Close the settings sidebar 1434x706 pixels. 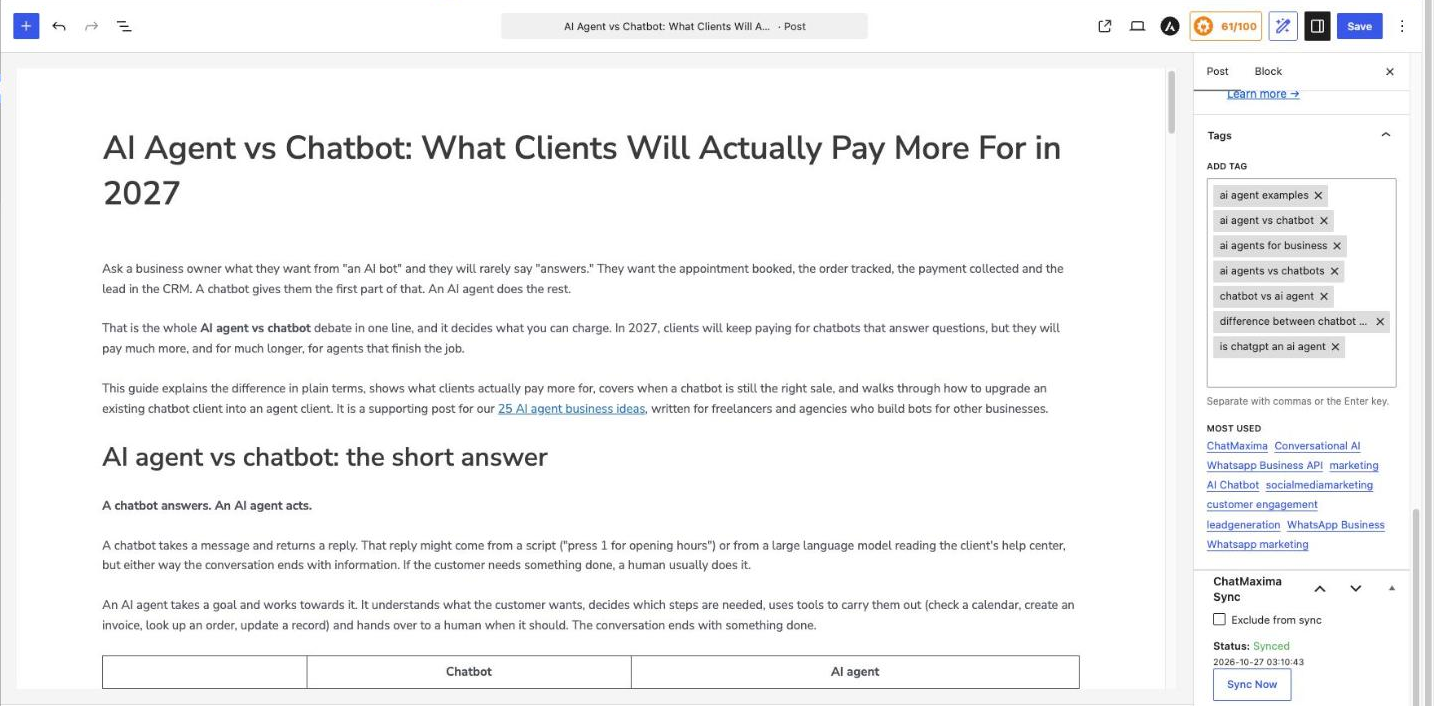[1389, 71]
